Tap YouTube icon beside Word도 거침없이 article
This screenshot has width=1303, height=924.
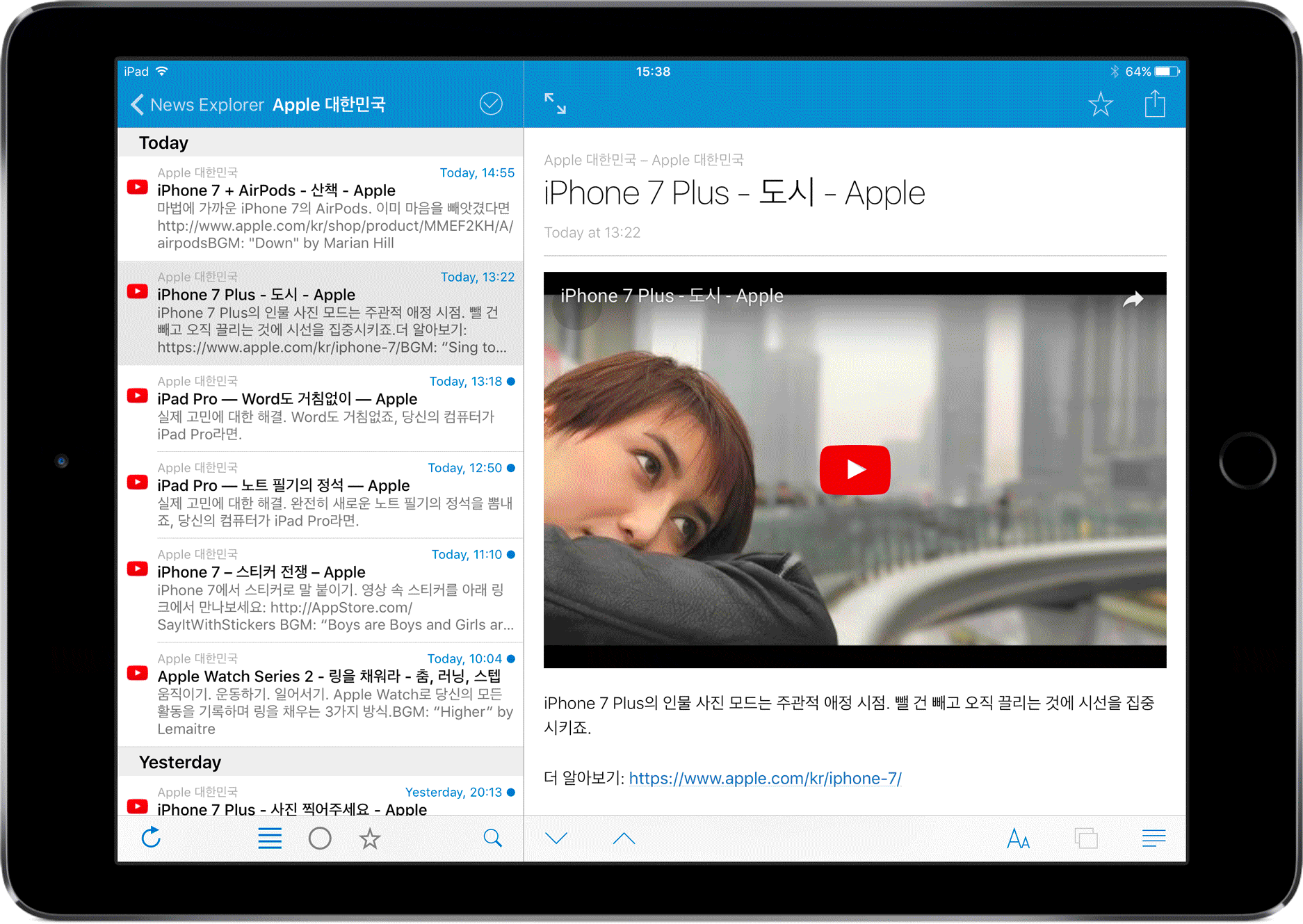pyautogui.click(x=138, y=396)
